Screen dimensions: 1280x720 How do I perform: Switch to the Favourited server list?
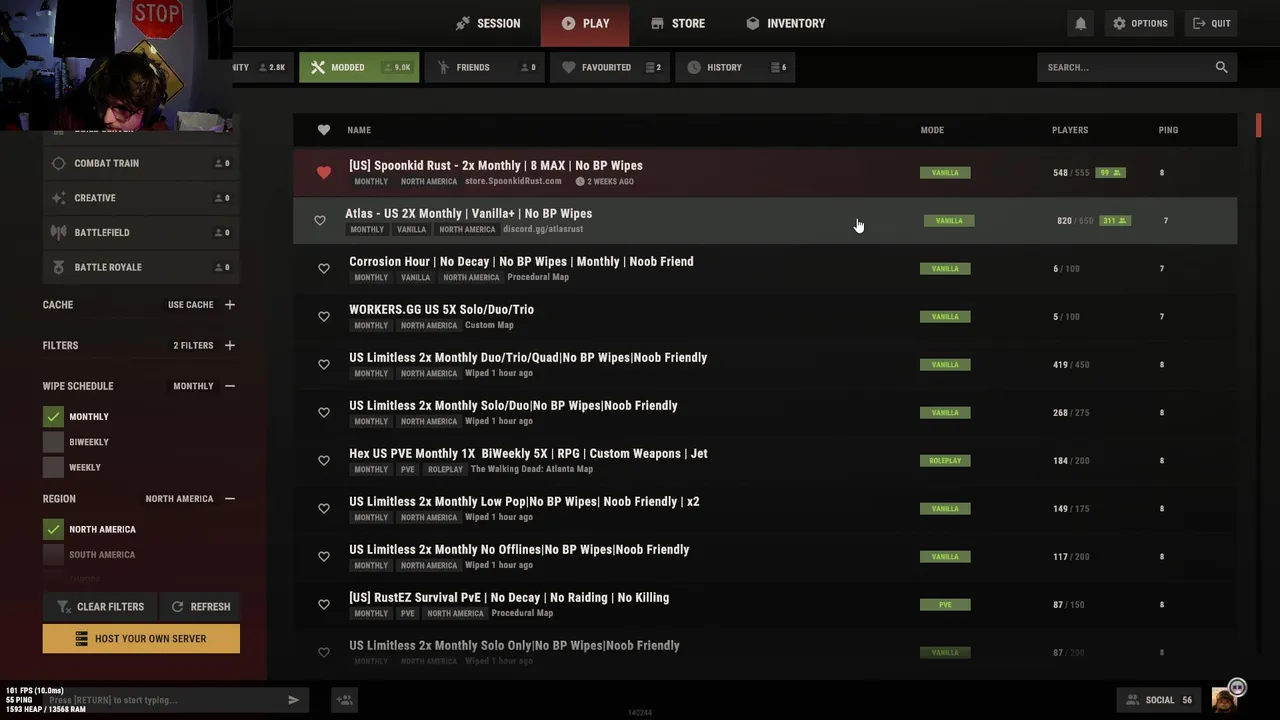point(608,67)
